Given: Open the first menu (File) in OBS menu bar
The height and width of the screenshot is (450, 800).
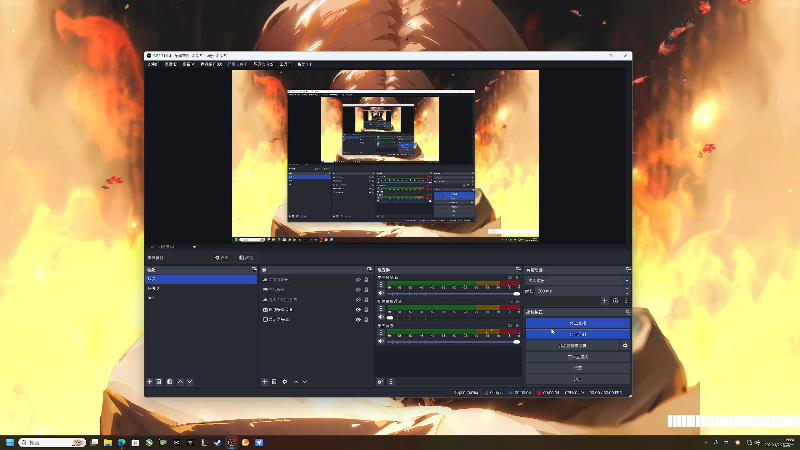Looking at the screenshot, I should pyautogui.click(x=153, y=64).
